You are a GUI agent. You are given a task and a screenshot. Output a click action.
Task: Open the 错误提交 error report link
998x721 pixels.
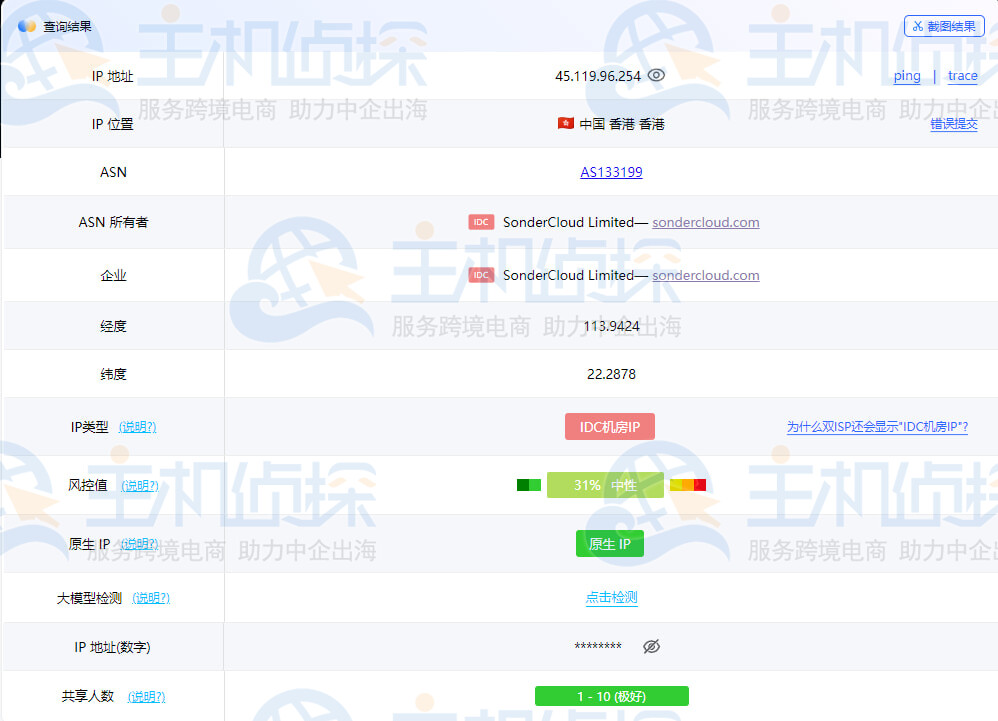(954, 124)
